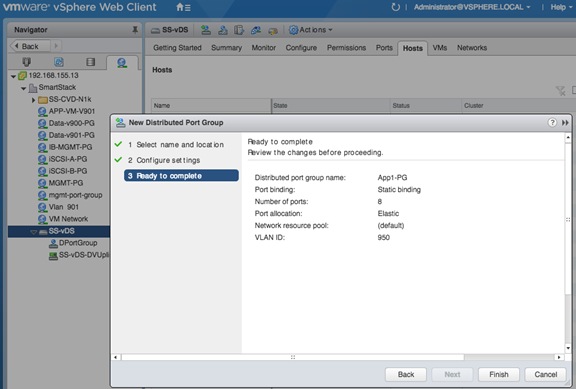Open Storage inventory tab icon
This screenshot has height=389, width=576.
click(x=90, y=62)
